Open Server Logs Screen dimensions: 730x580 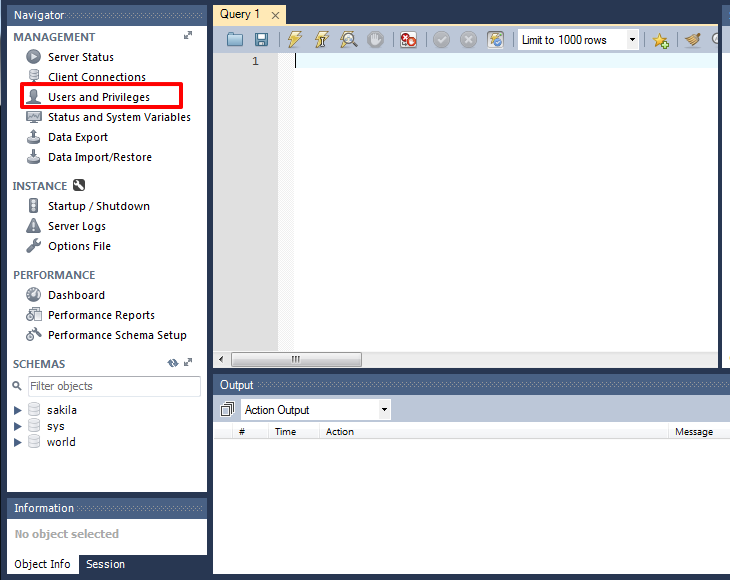77,226
